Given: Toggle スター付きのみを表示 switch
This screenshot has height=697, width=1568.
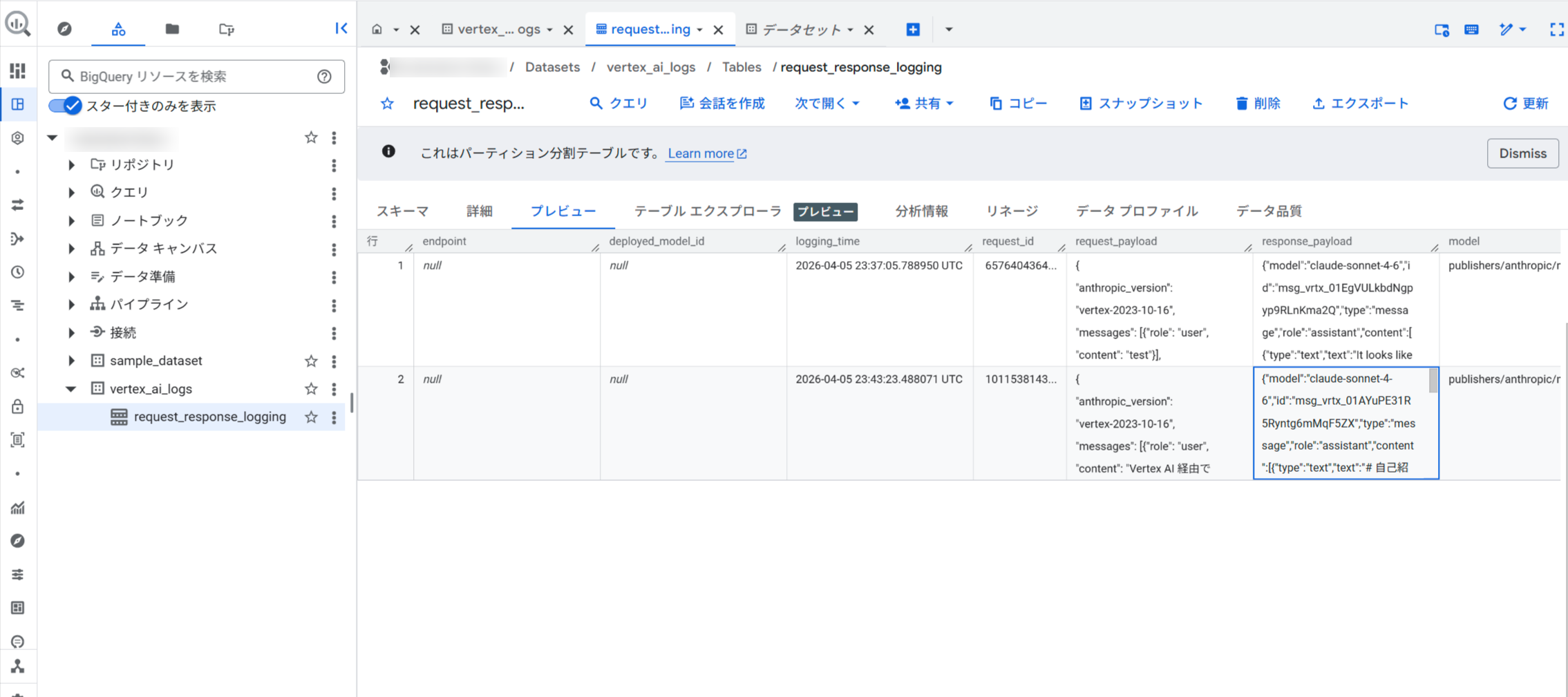Looking at the screenshot, I should pos(66,106).
